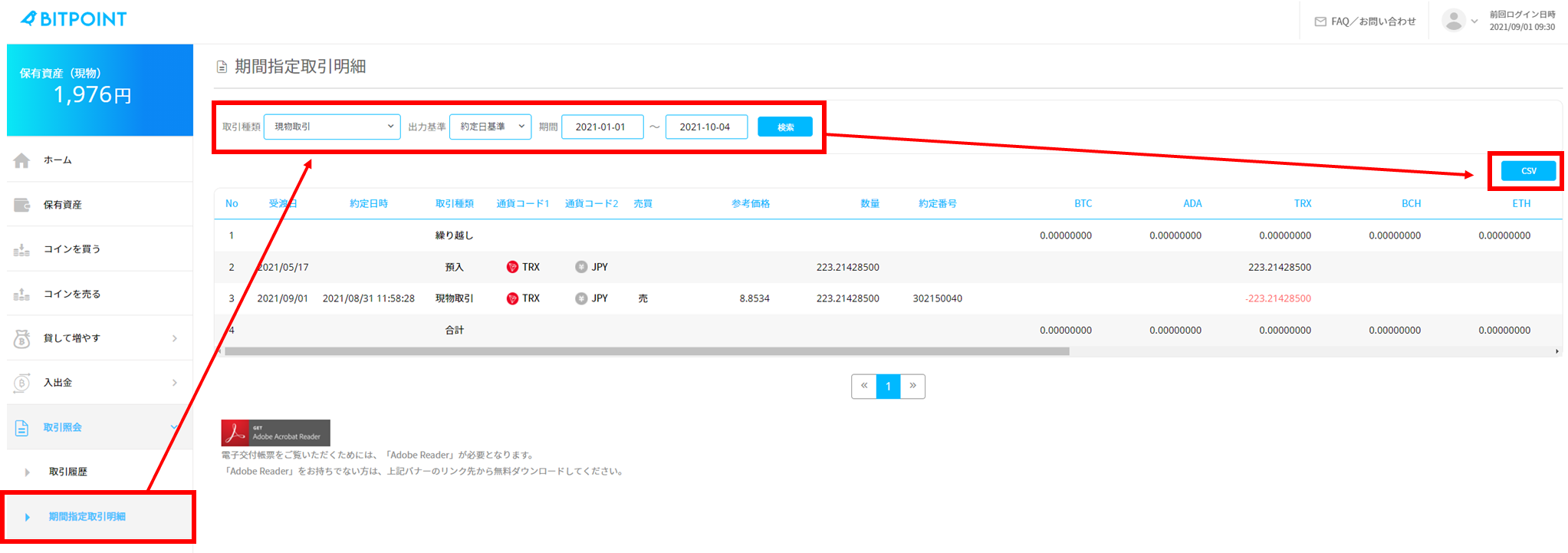The image size is (1568, 553).
Task: Click the 入出金 coin icon
Action: pos(21,383)
